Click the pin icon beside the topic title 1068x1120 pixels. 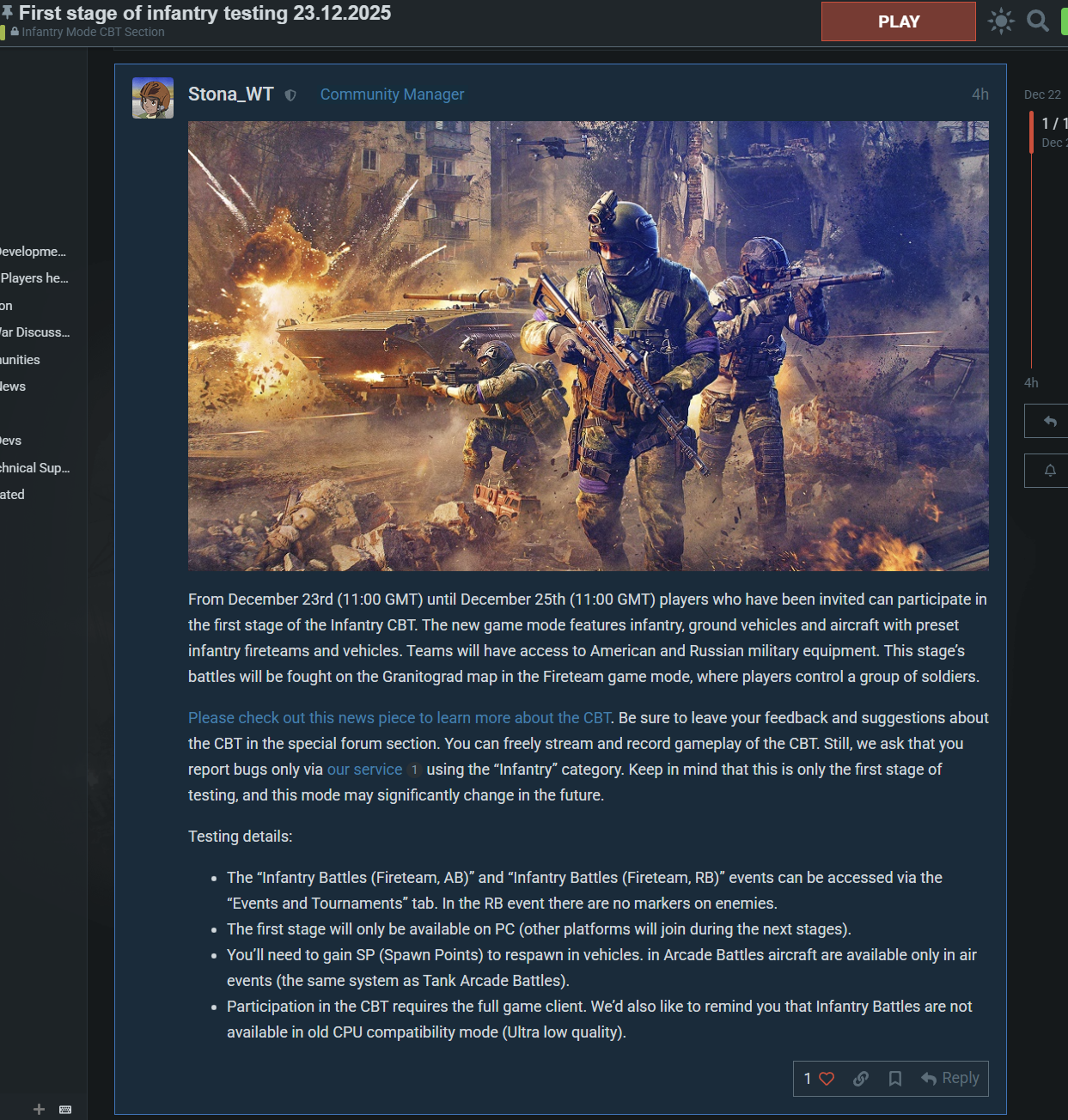pyautogui.click(x=7, y=12)
